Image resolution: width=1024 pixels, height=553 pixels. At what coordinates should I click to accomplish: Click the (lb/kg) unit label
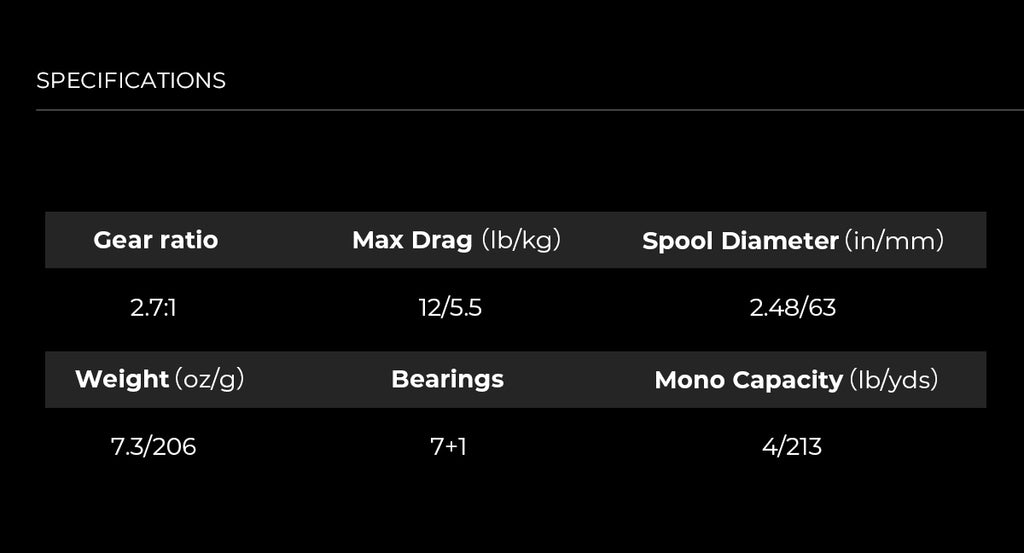pyautogui.click(x=521, y=240)
